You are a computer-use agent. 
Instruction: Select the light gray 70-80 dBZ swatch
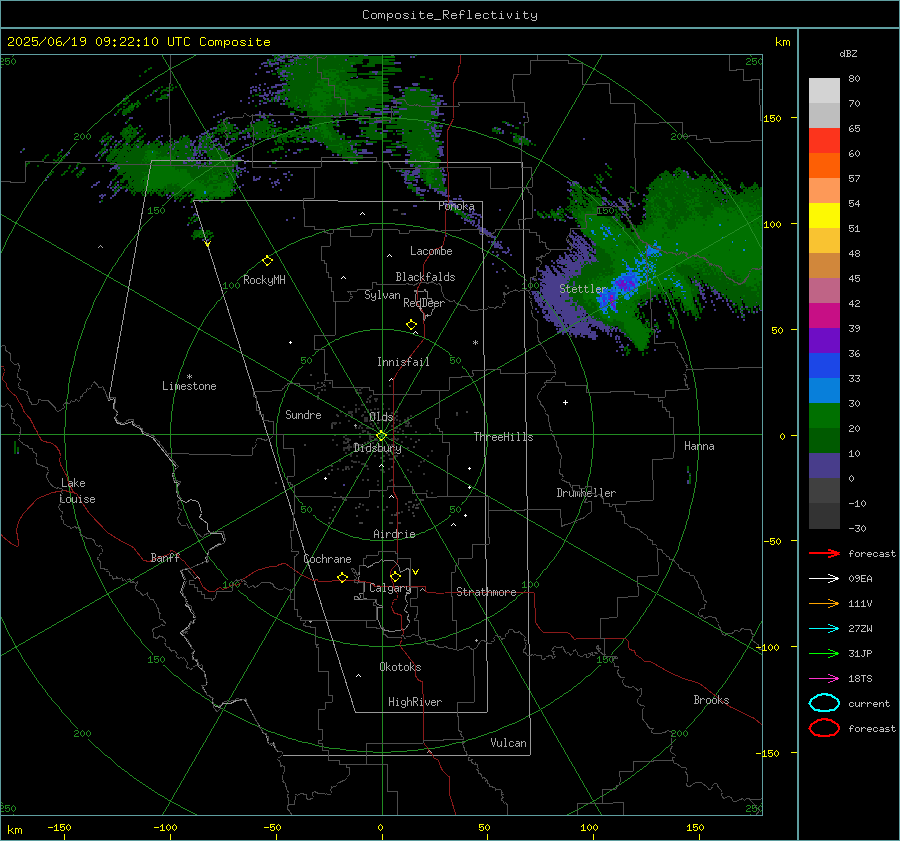[x=824, y=91]
